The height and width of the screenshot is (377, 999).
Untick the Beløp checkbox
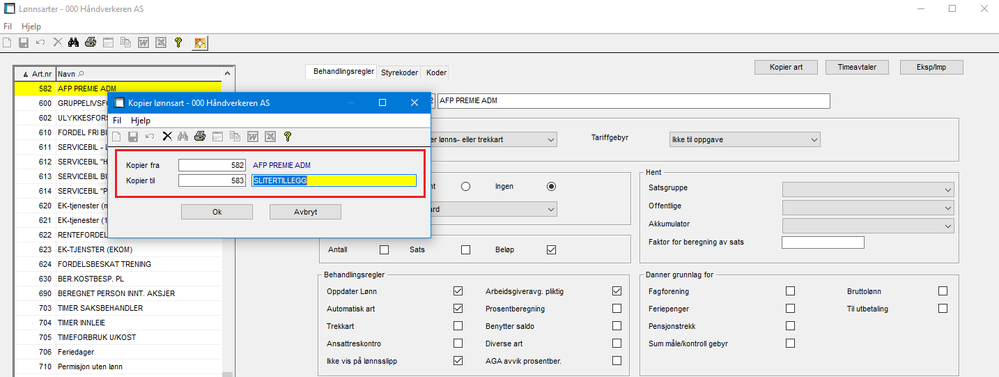click(551, 250)
